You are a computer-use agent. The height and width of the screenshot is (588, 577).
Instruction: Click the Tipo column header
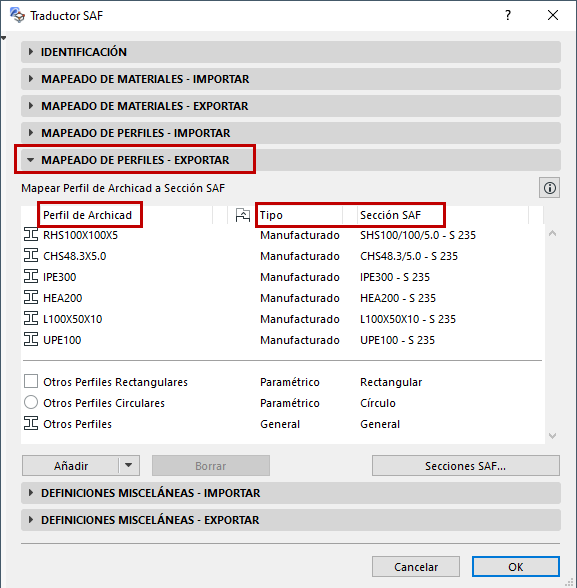pyautogui.click(x=271, y=215)
